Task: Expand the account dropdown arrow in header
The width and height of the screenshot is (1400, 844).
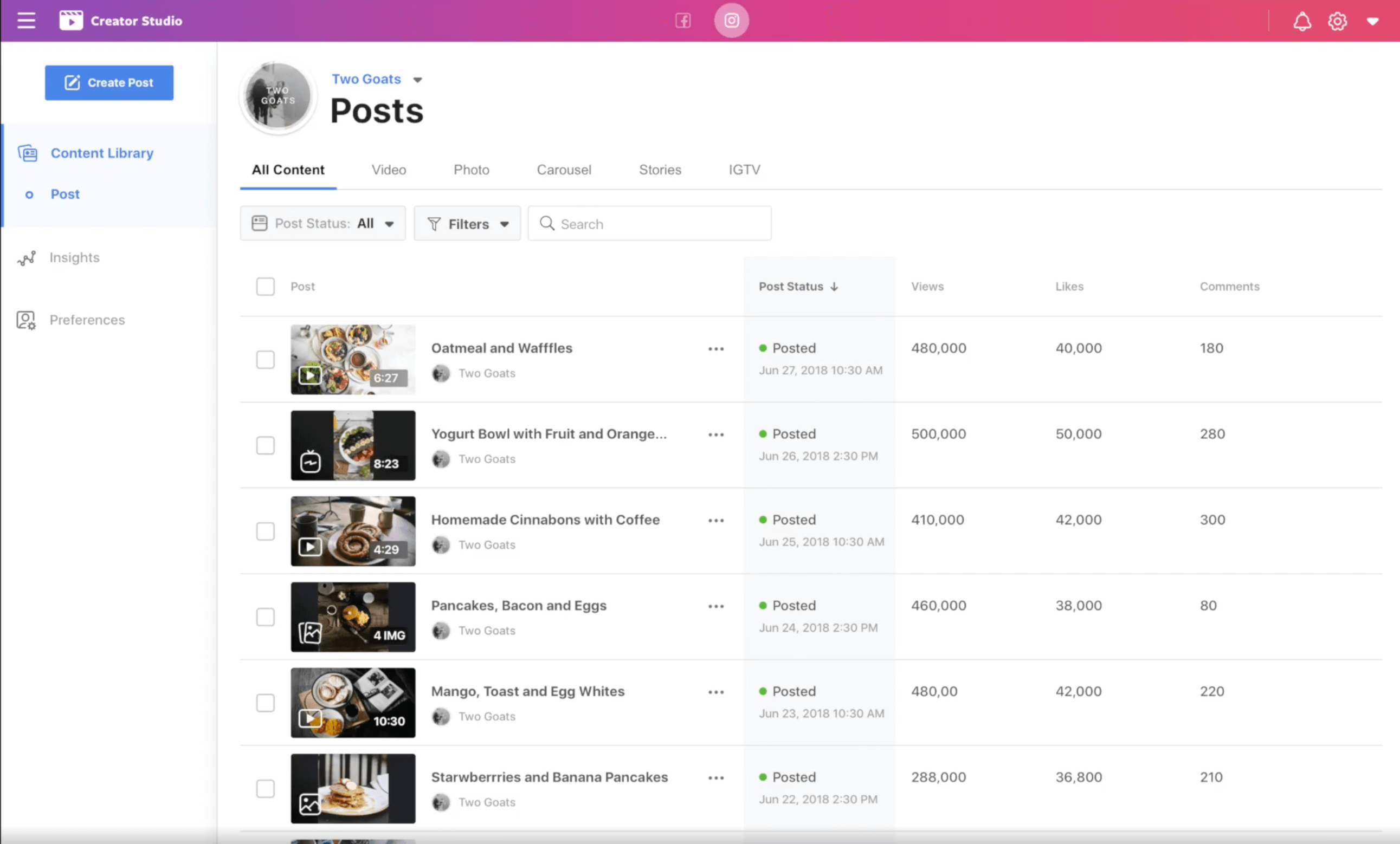Action: [x=1372, y=22]
